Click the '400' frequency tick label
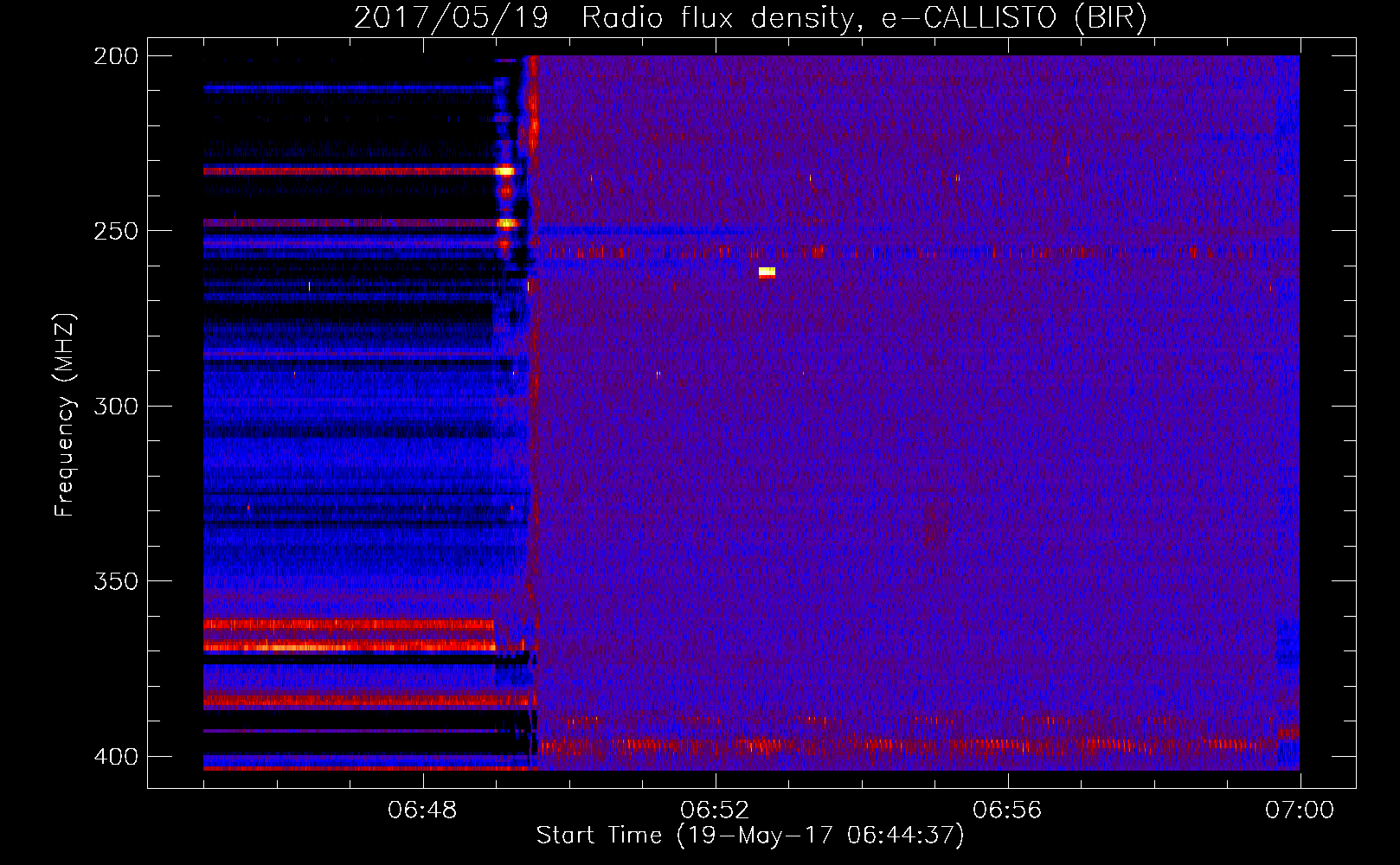The width and height of the screenshot is (1400, 865). [116, 757]
